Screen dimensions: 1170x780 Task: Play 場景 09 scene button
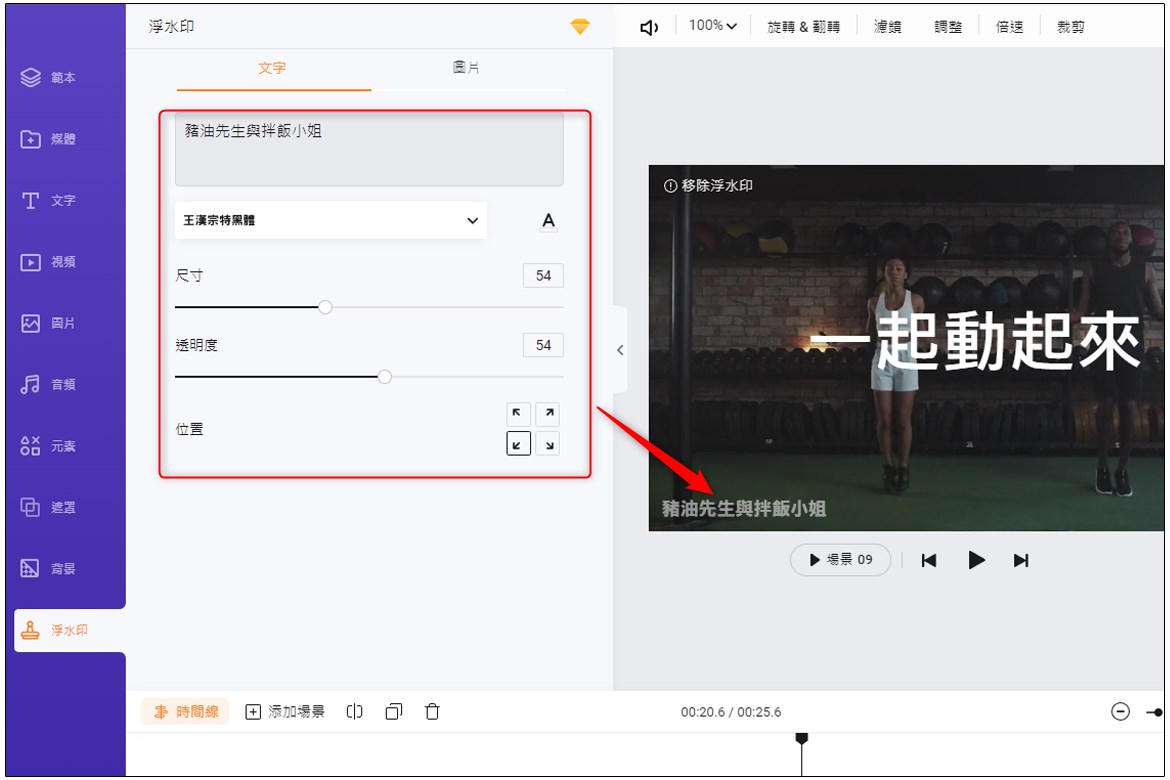(841, 560)
